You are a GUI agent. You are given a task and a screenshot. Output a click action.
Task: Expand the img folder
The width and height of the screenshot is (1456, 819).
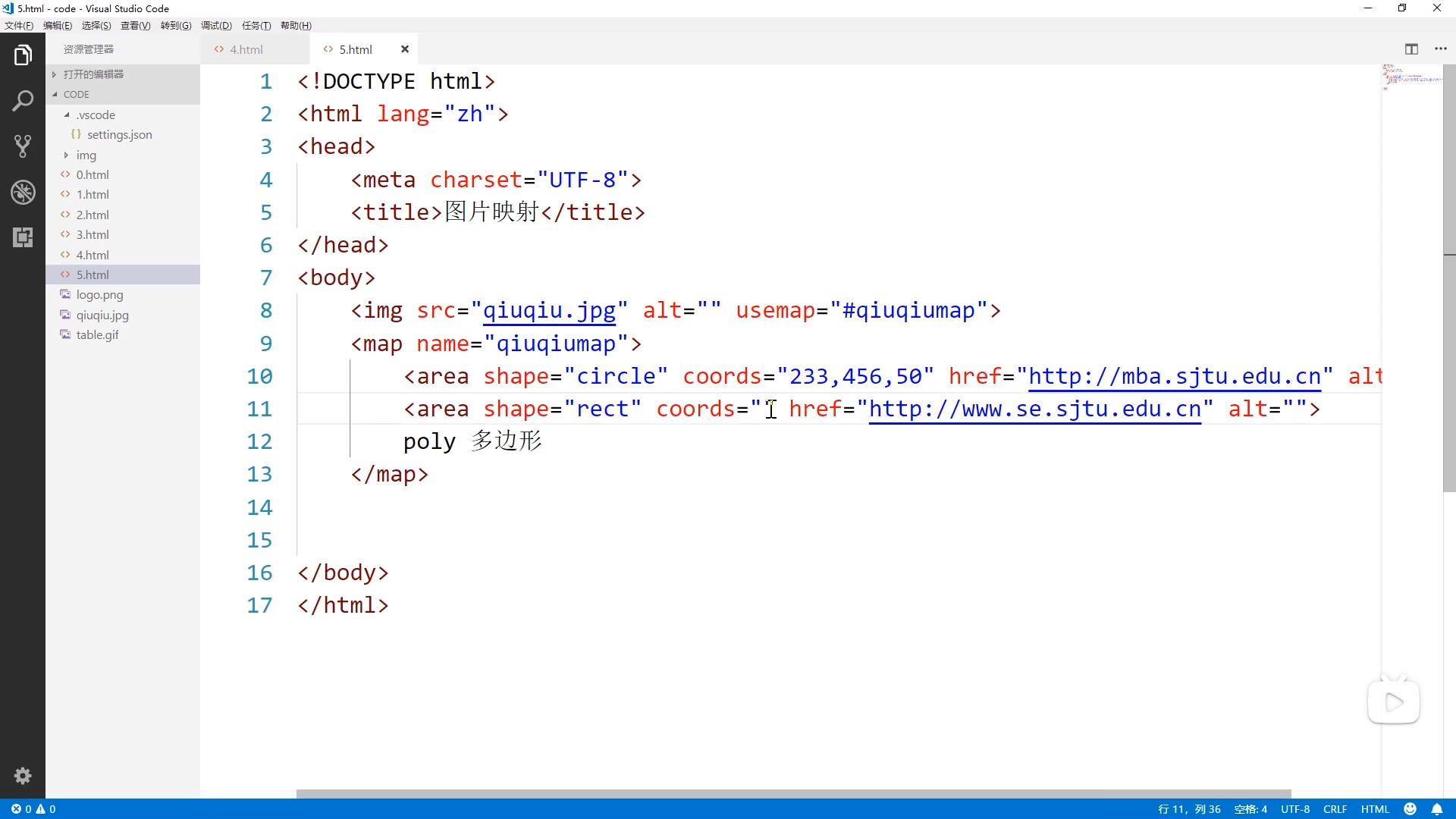[86, 155]
